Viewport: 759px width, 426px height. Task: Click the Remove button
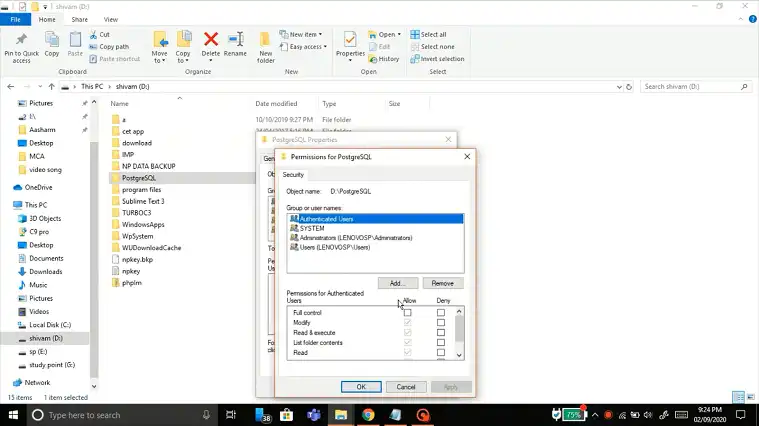(x=442, y=283)
